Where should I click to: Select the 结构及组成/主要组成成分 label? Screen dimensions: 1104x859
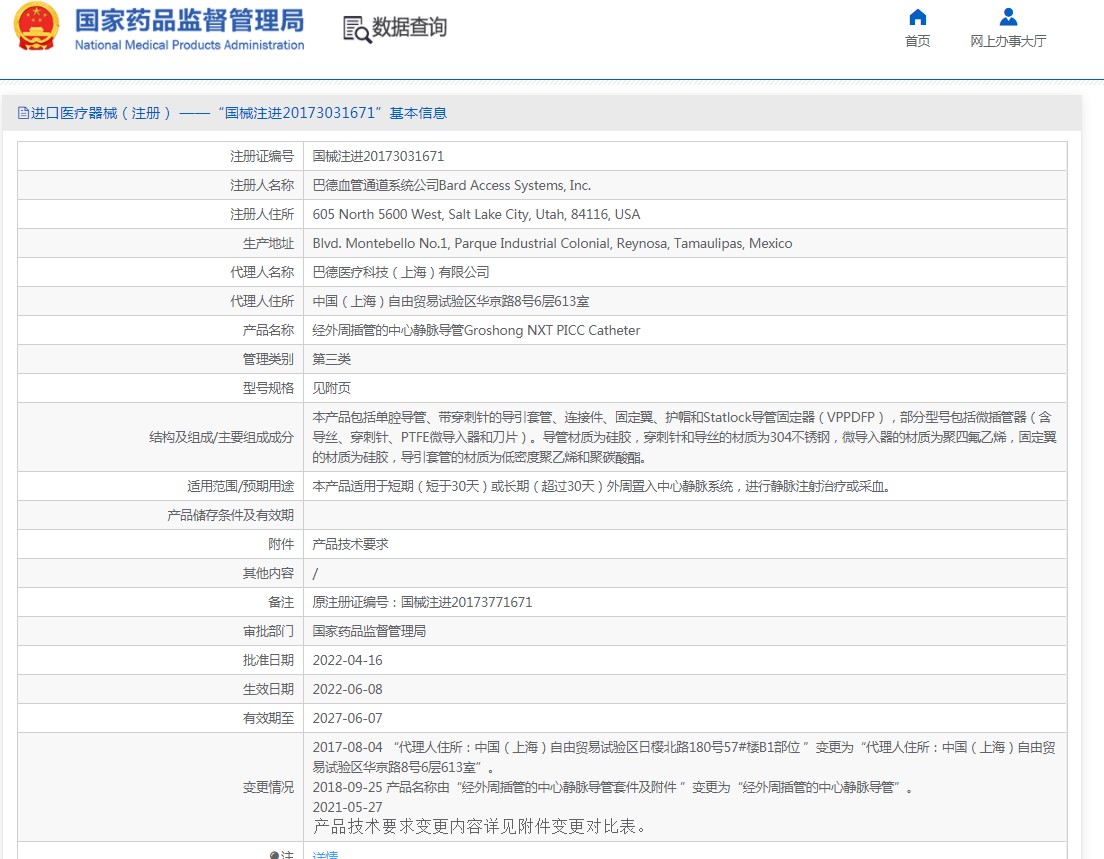pyautogui.click(x=221, y=437)
